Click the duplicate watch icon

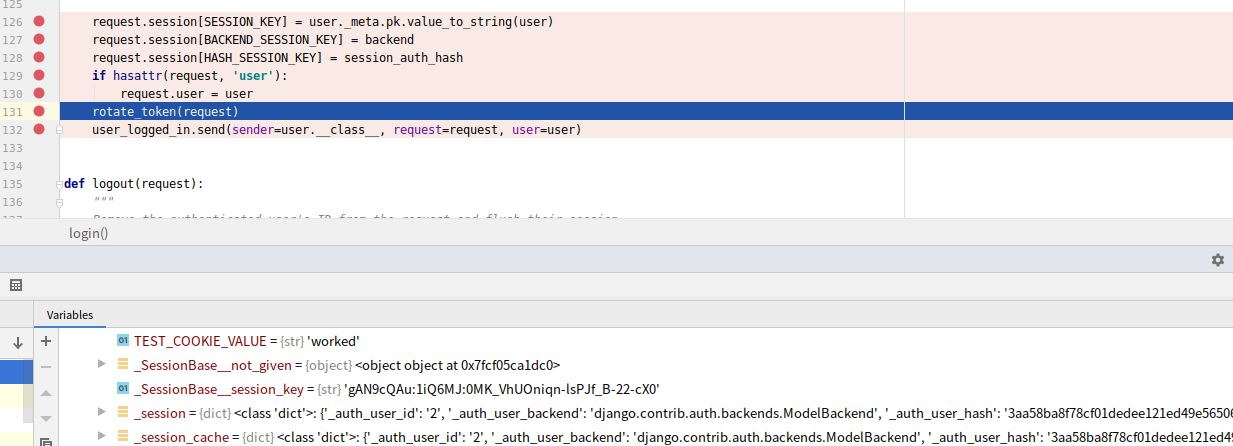[x=45, y=440]
